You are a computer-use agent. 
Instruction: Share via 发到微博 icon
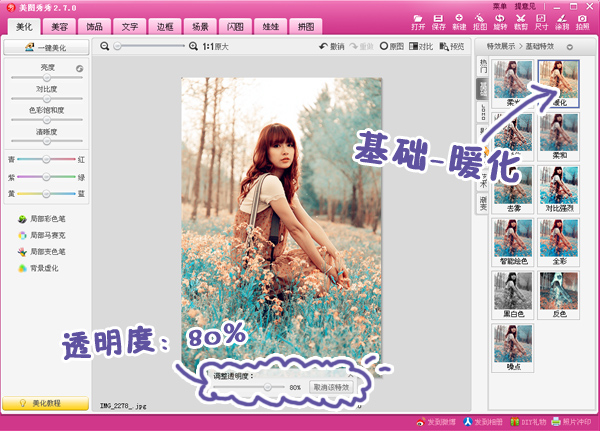point(436,422)
